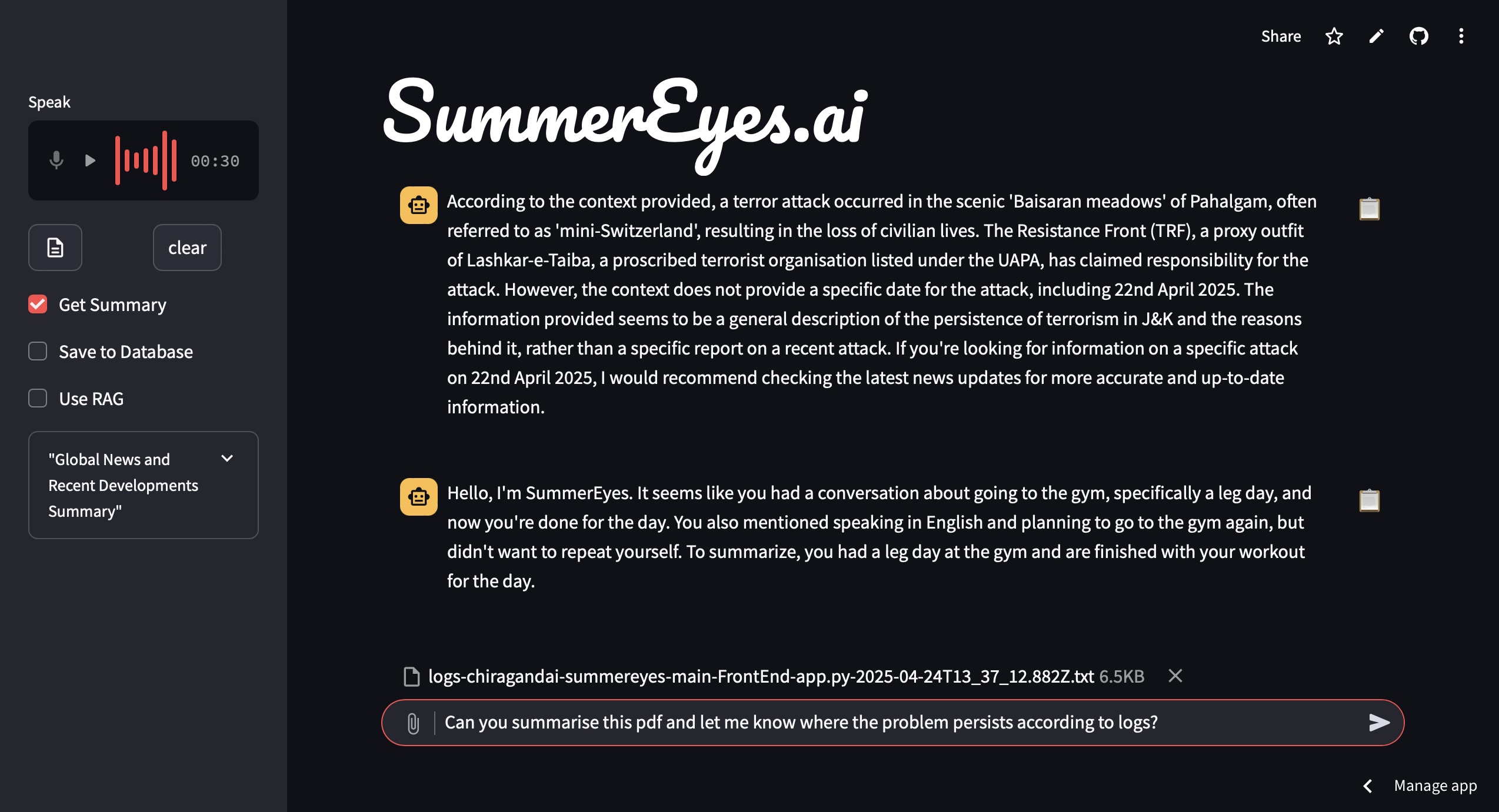Open the GitHub repository icon
Viewport: 1499px width, 812px height.
[x=1419, y=36]
